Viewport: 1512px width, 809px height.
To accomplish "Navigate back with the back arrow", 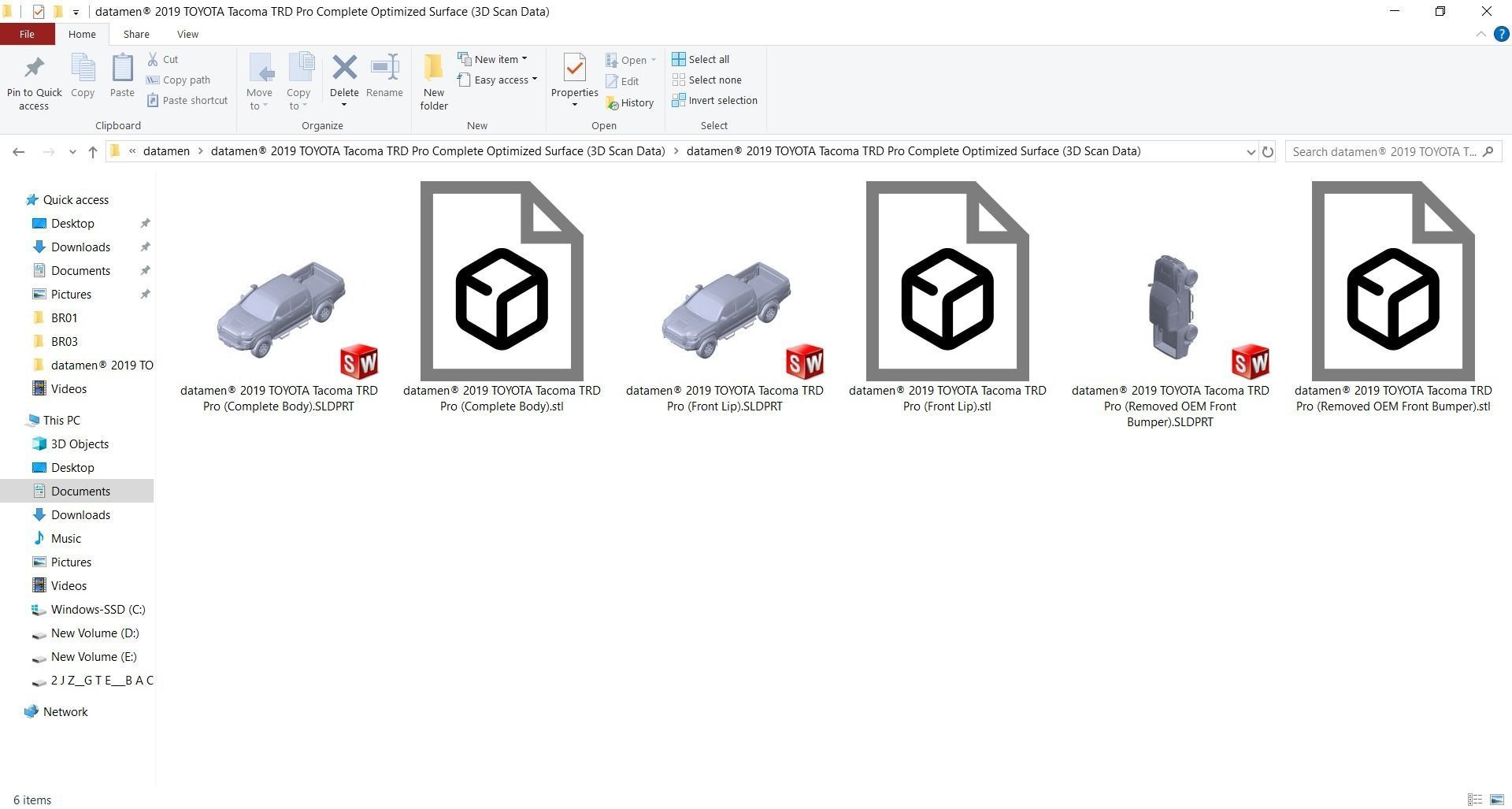I will [x=19, y=151].
